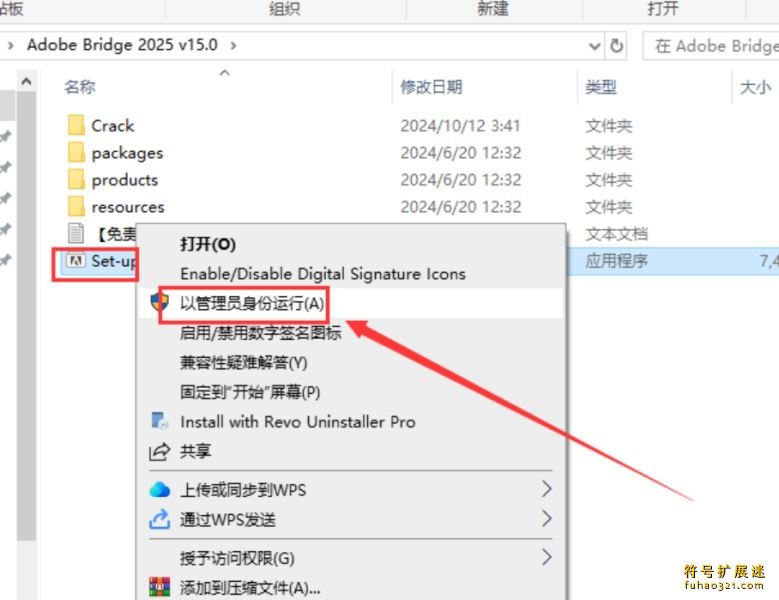Image resolution: width=779 pixels, height=600 pixels.
Task: Click the search box for Adobe Bridge folder
Action: 711,46
